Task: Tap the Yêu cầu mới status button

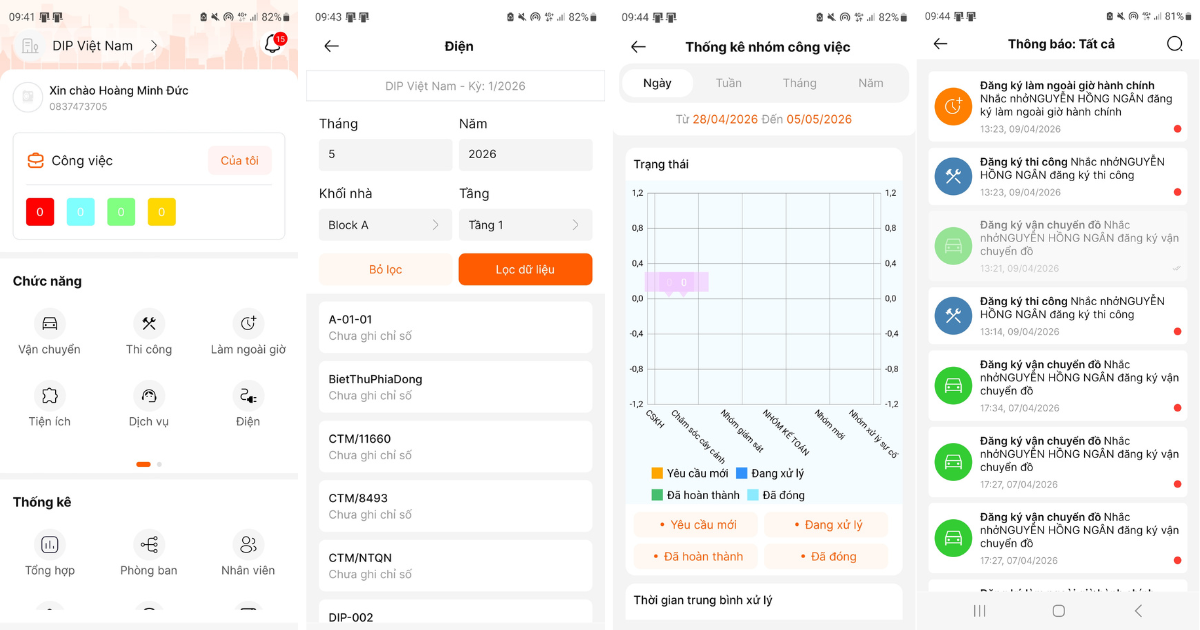Action: [696, 525]
